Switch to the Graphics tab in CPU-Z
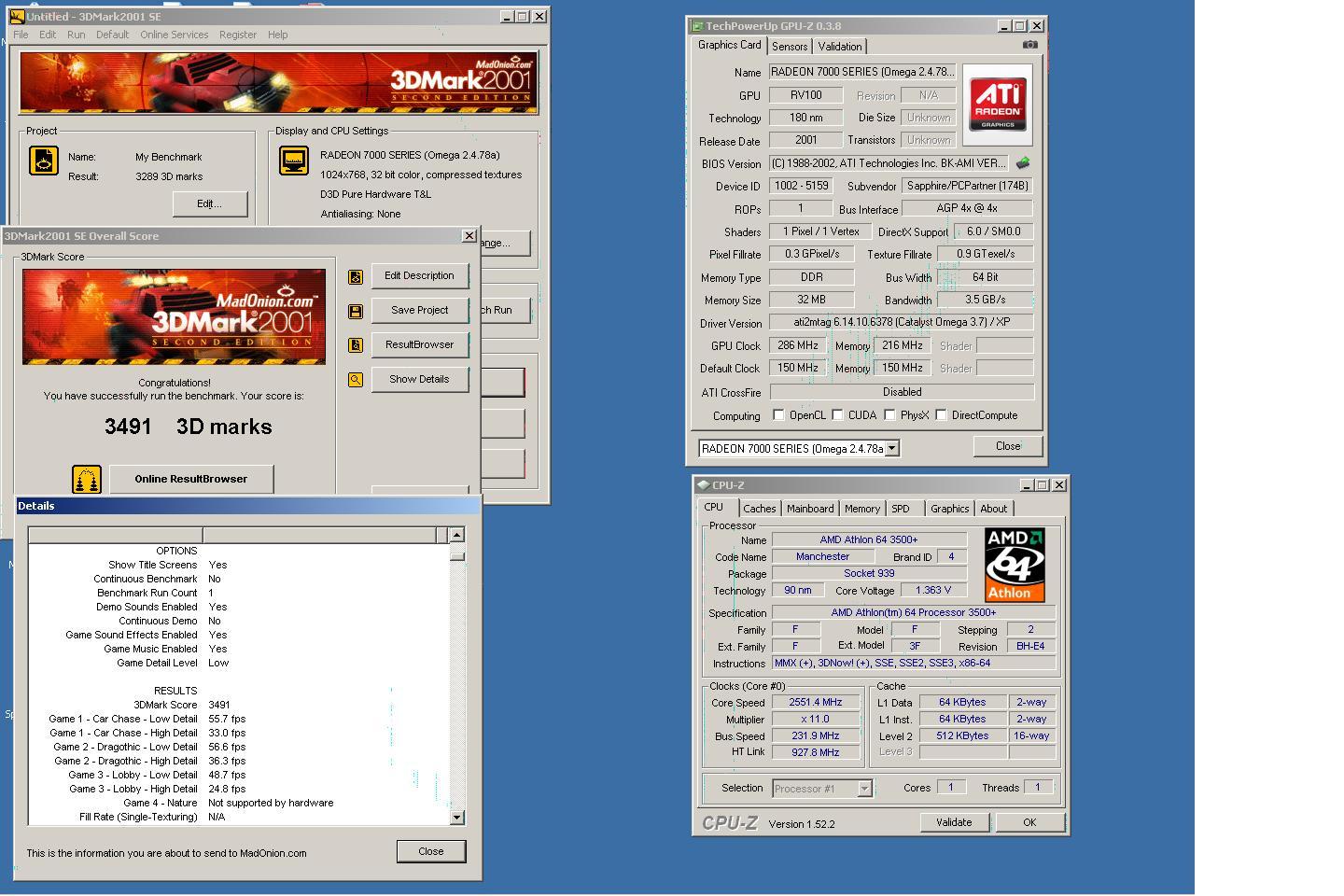The height and width of the screenshot is (896, 1344). (950, 509)
